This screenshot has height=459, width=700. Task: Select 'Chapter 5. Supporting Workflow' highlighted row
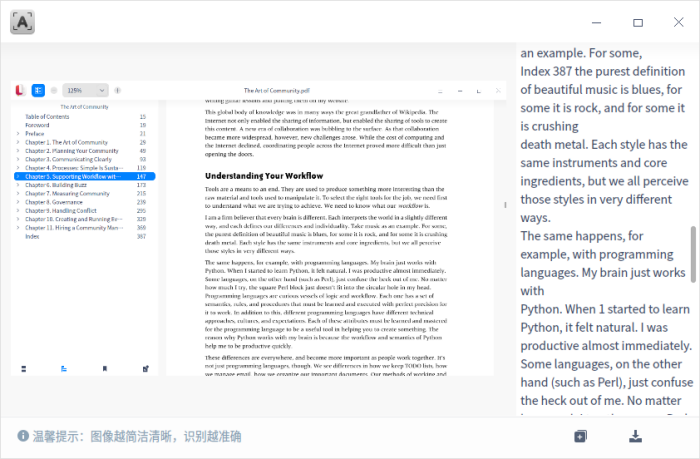[x=85, y=176]
